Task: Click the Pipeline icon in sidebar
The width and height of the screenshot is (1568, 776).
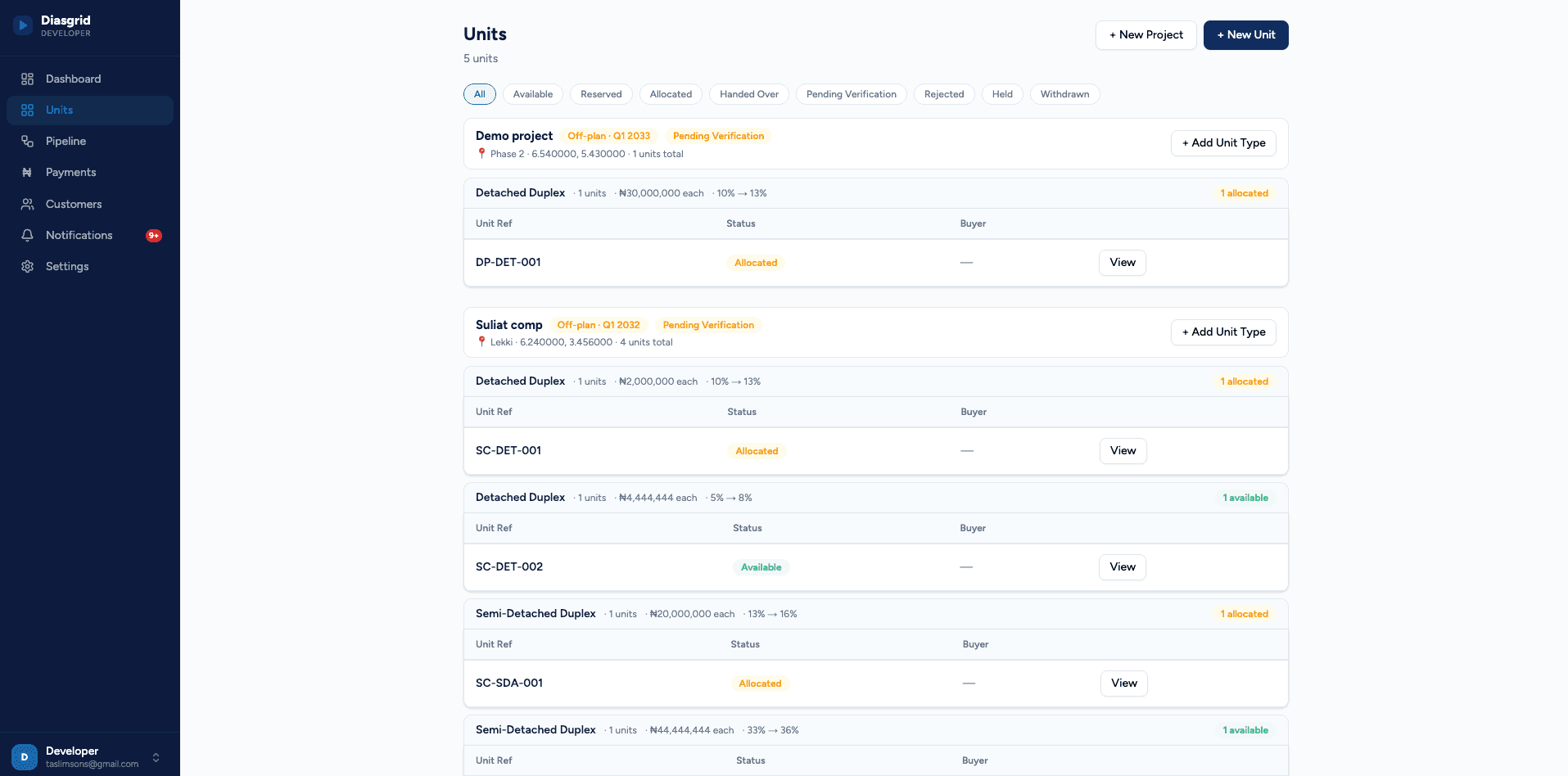Action: (27, 142)
